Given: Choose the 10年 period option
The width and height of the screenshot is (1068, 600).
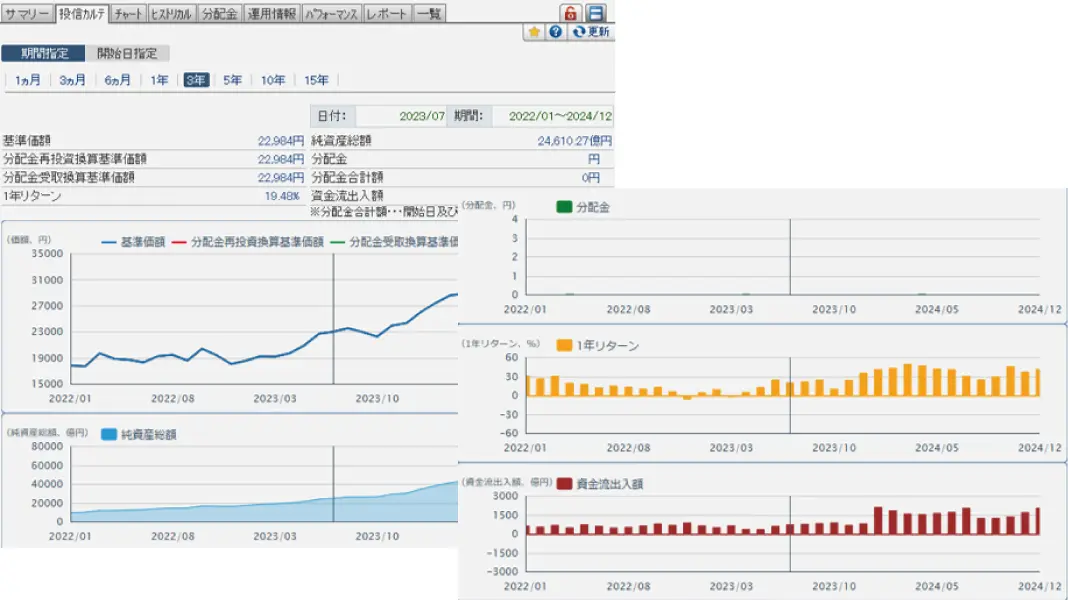Looking at the screenshot, I should [272, 80].
